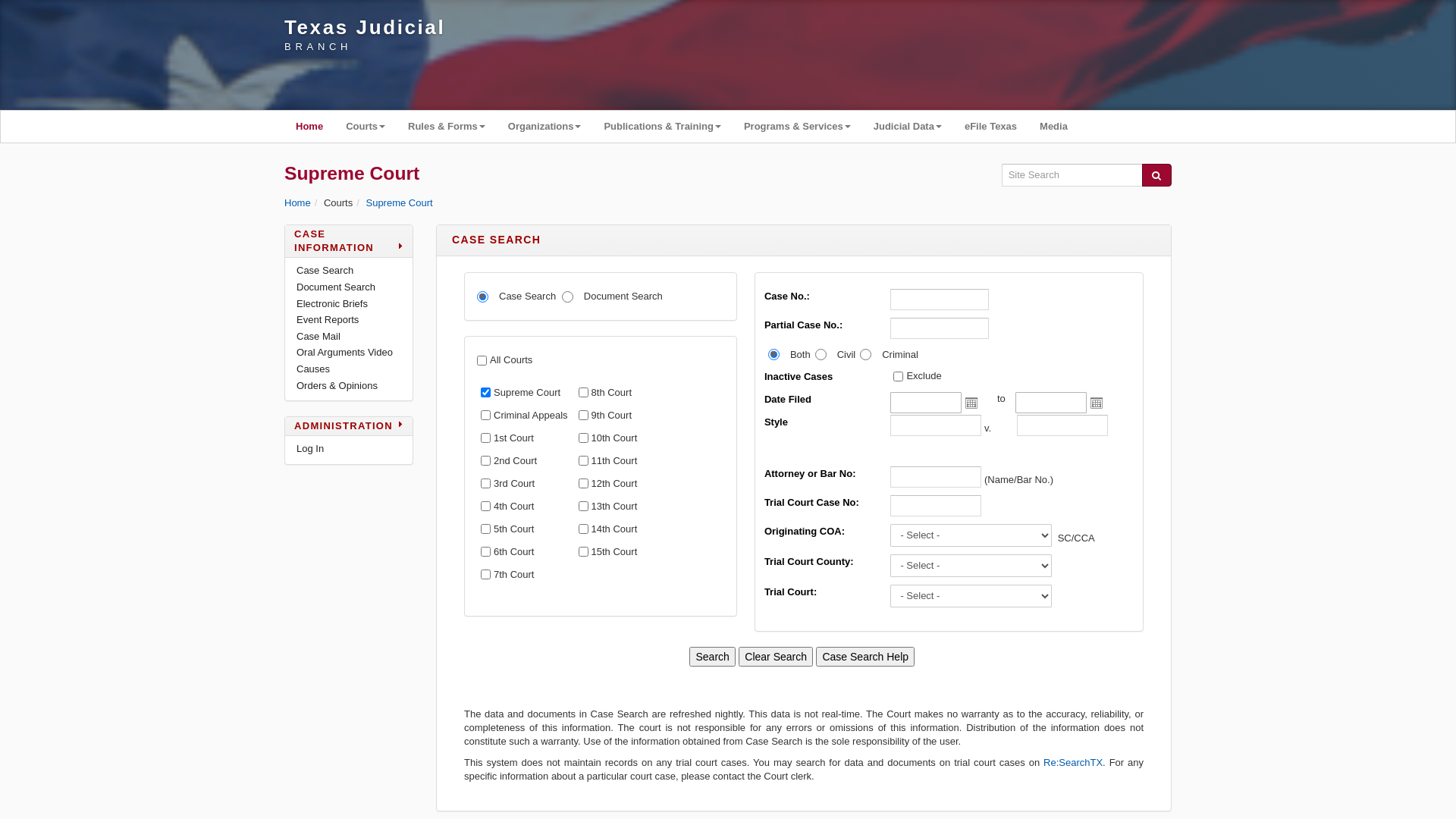Click the Date Filed start field
This screenshot has width=1456, height=819.
(x=926, y=403)
